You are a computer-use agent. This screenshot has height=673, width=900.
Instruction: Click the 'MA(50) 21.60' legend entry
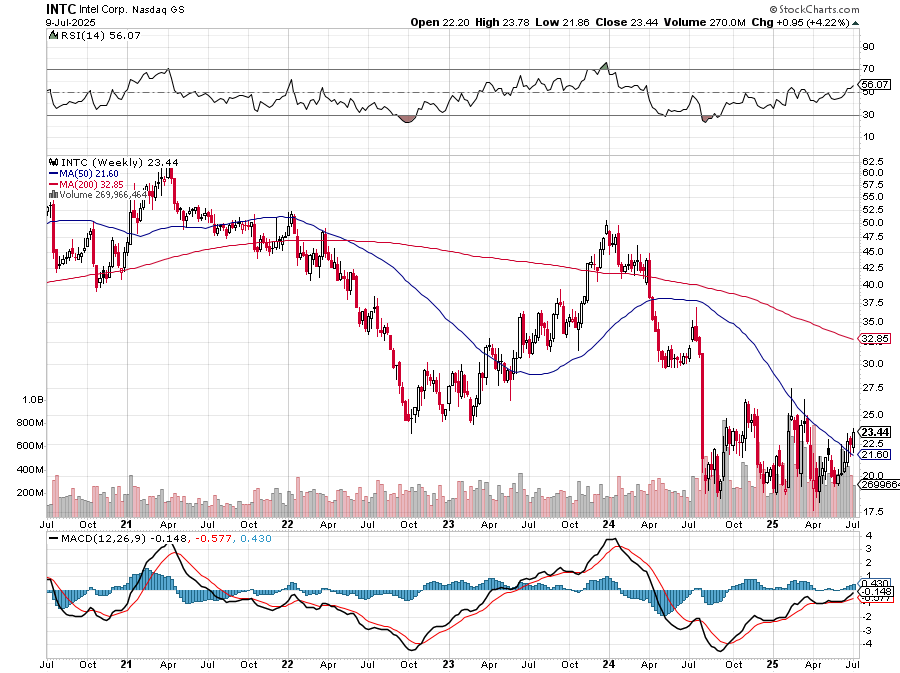coord(89,174)
